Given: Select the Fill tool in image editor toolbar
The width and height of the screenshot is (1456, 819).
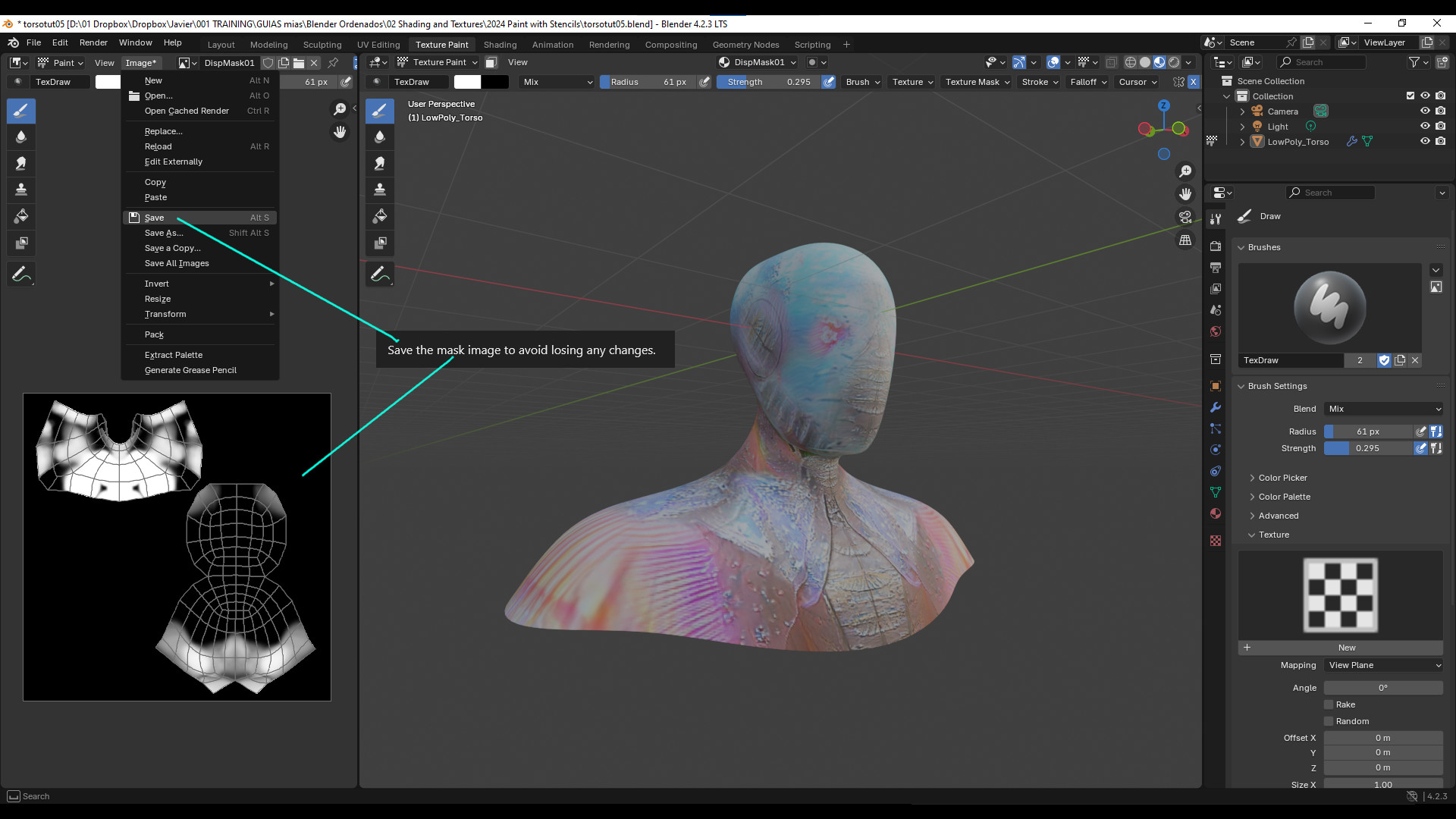Looking at the screenshot, I should pos(21,216).
